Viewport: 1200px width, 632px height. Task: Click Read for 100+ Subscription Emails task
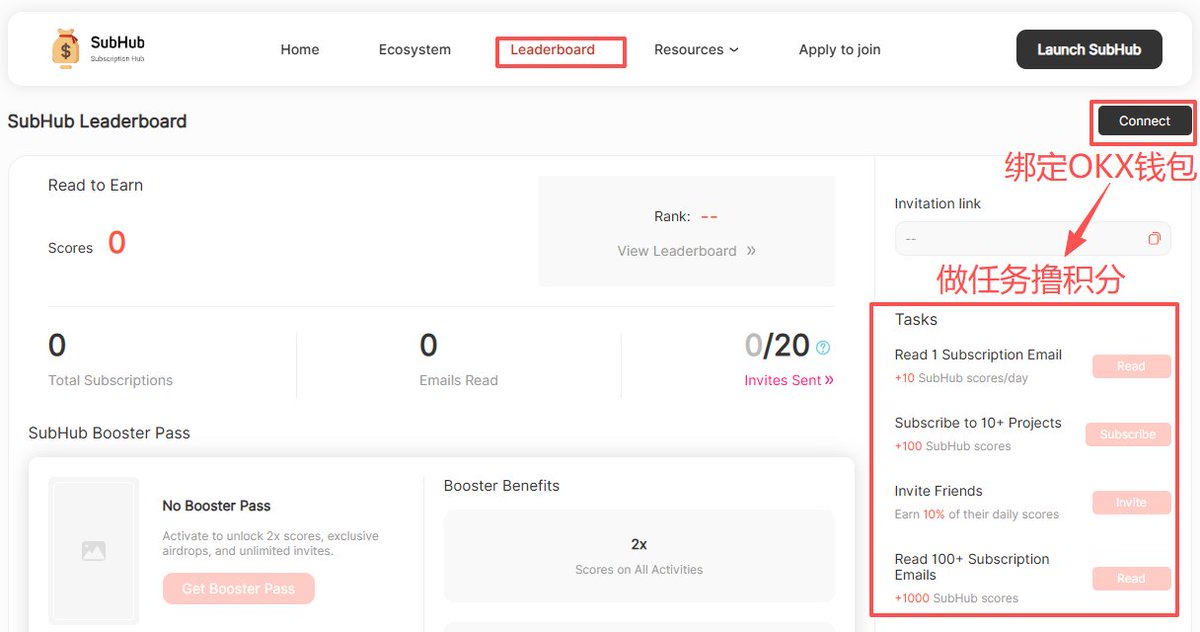coord(1131,578)
